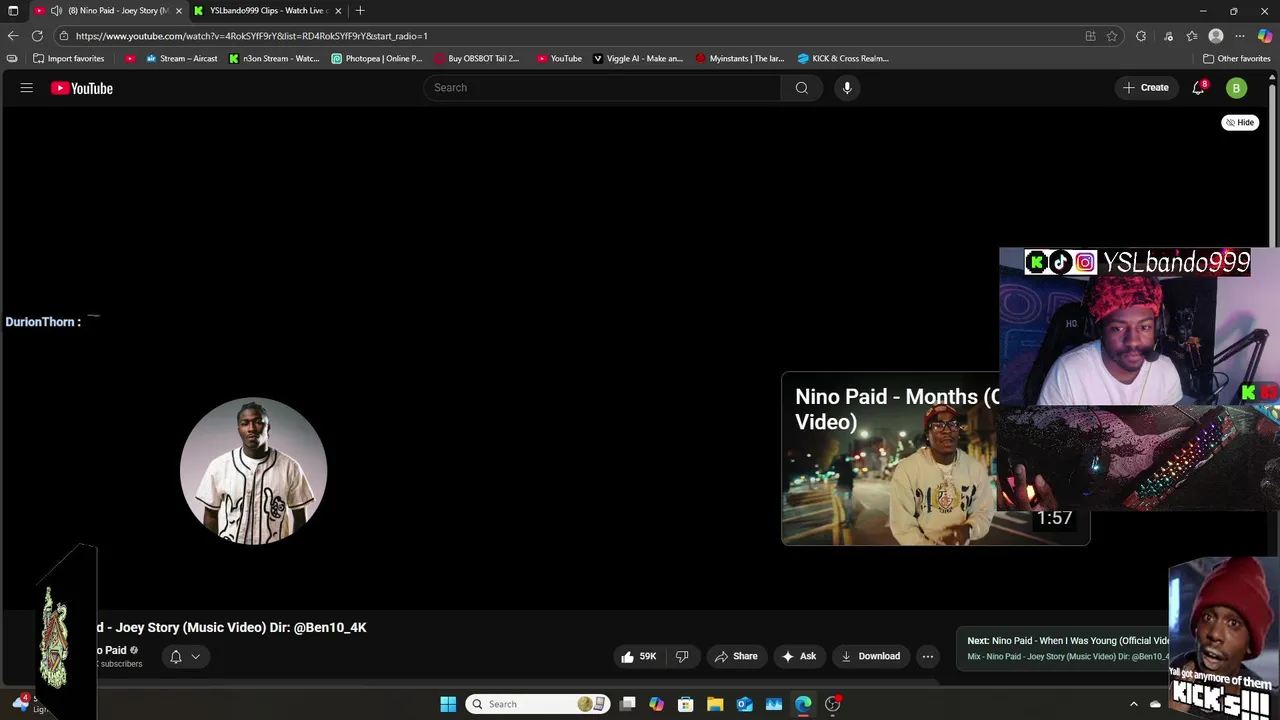Viewport: 1280px width, 720px height.
Task: Toggle the channel notification bell
Action: tap(176, 656)
